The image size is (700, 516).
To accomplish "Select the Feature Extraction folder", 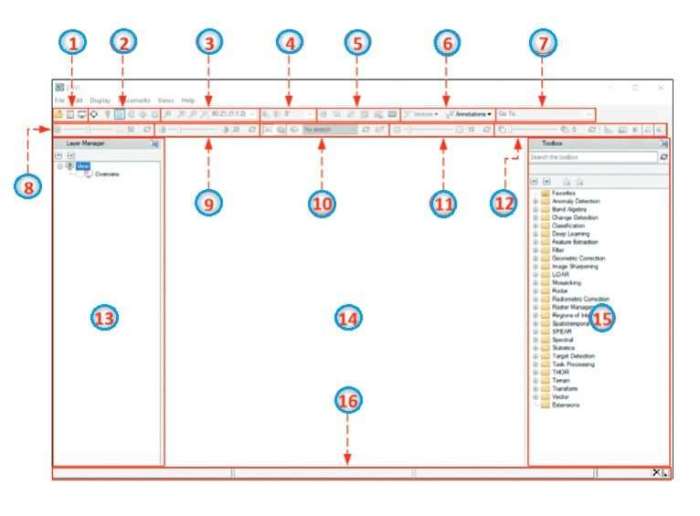I will (575, 242).
